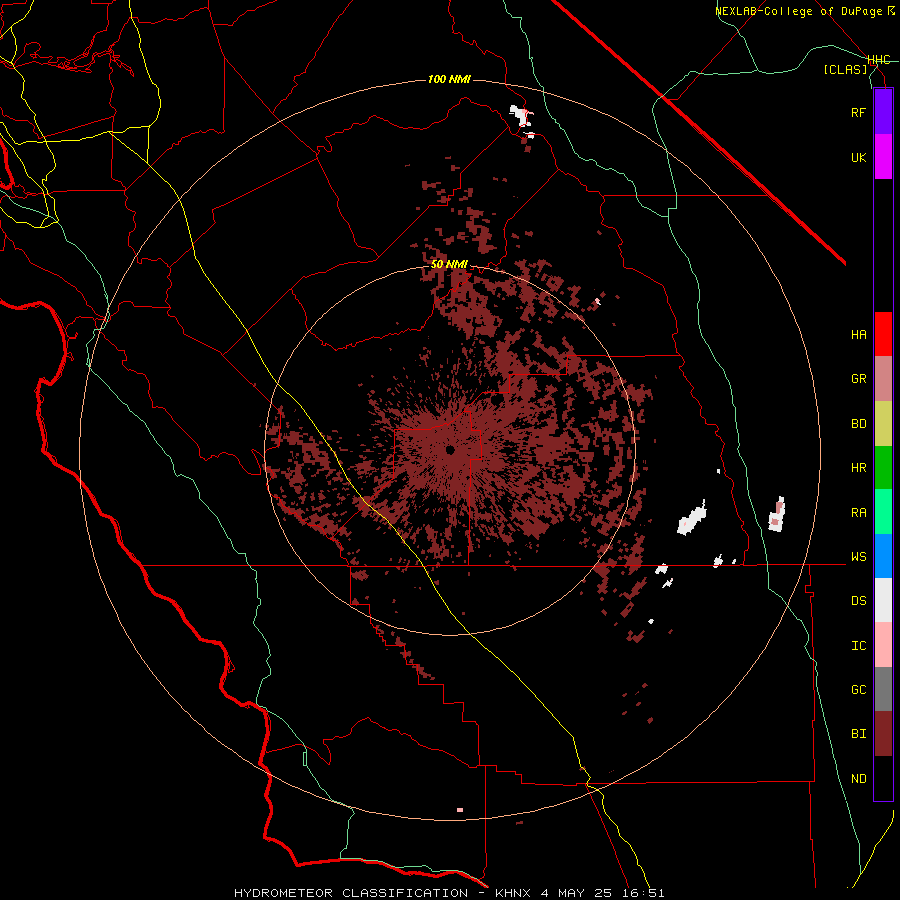Click the 'ND' legend label
900x900 pixels.
tap(858, 779)
